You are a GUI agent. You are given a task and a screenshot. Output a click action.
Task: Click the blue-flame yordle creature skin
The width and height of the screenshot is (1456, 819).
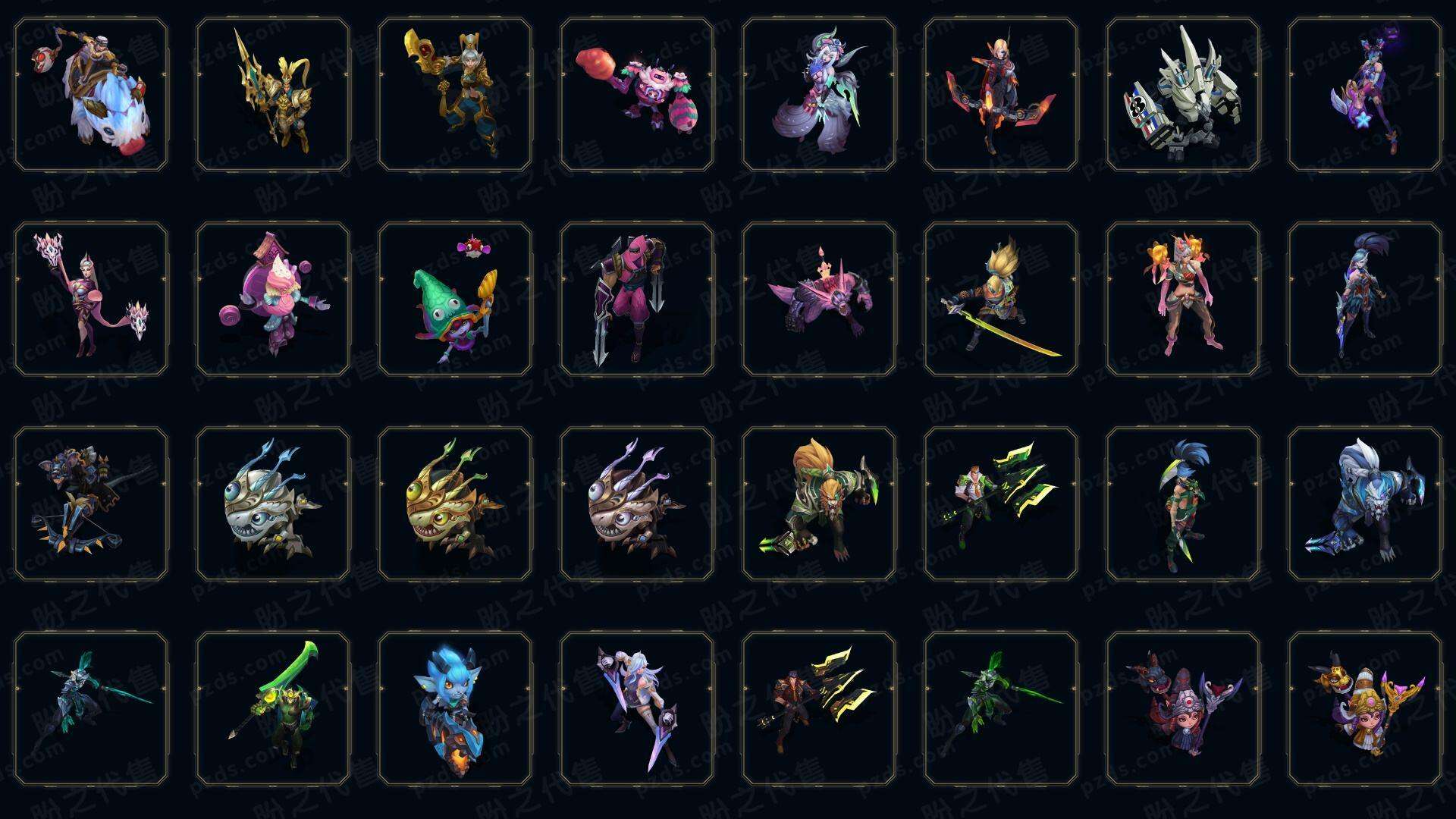[455, 708]
